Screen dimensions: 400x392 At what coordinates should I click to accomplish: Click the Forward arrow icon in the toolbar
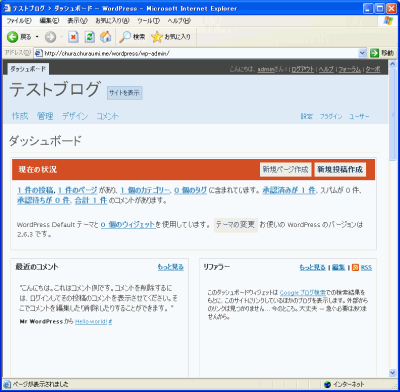coord(50,37)
